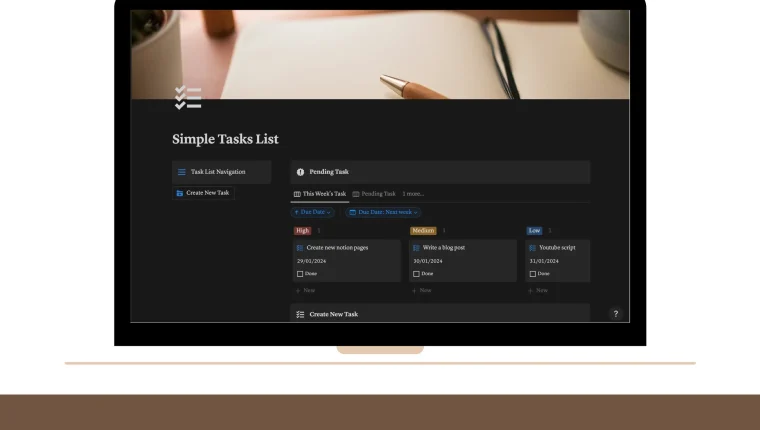Click the Create New Task checklist icon at bottom
The width and height of the screenshot is (760, 430).
click(300, 314)
